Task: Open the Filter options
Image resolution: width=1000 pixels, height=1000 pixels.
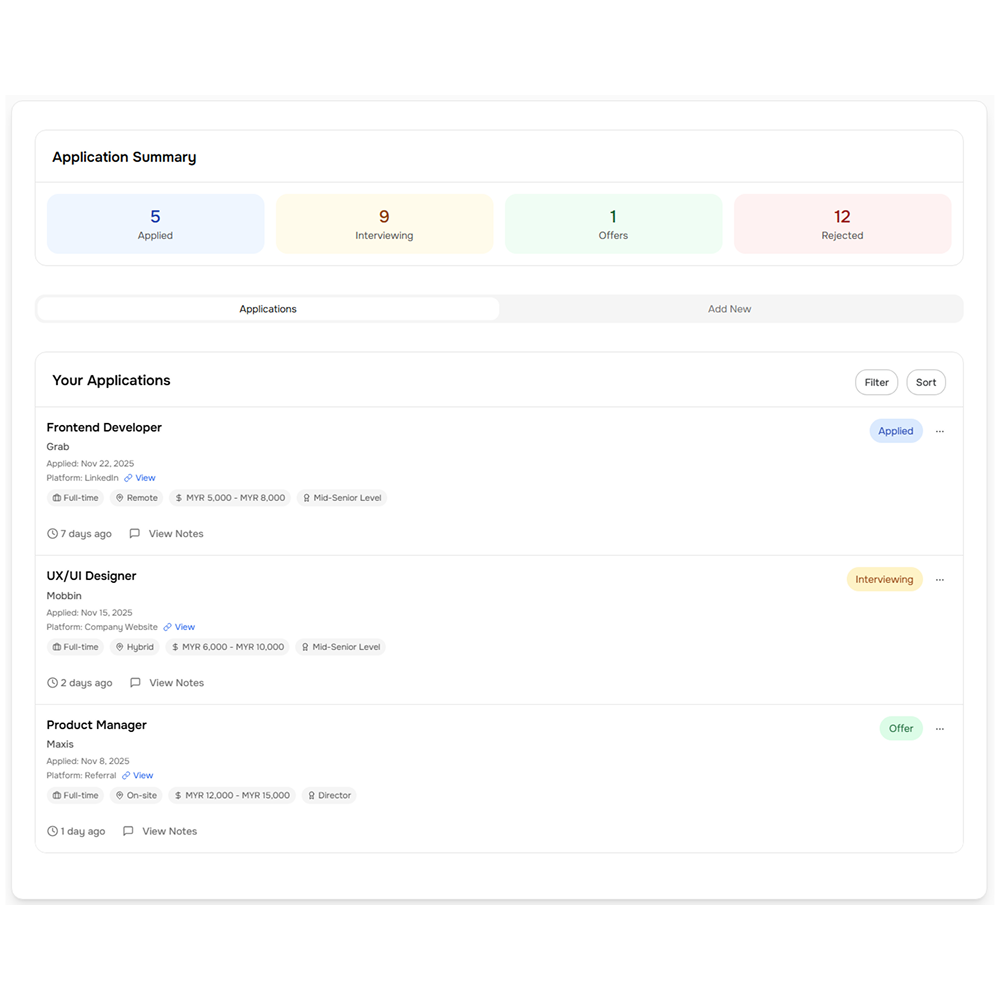Action: 876,382
